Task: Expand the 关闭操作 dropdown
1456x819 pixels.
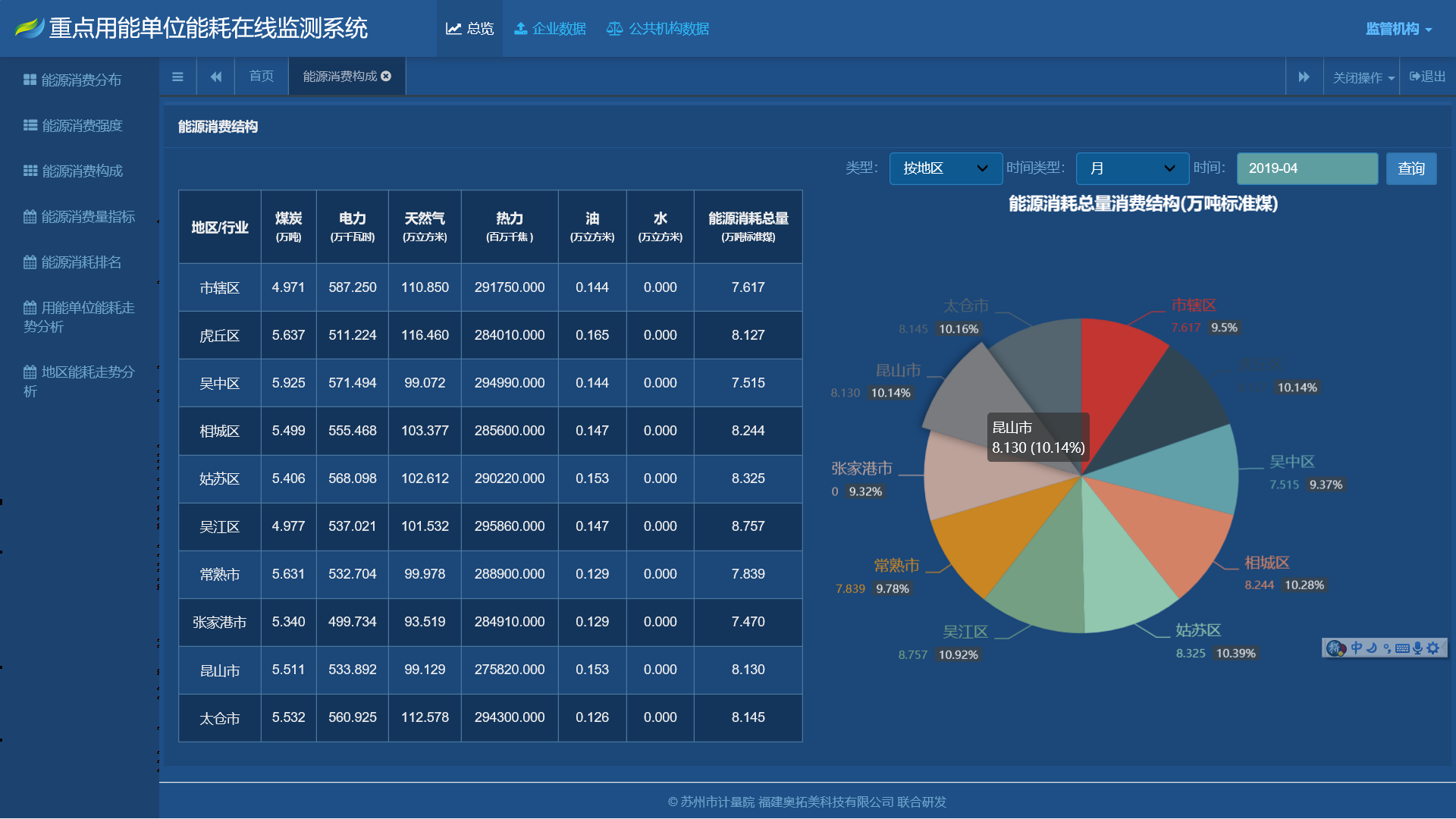Action: [x=1363, y=77]
